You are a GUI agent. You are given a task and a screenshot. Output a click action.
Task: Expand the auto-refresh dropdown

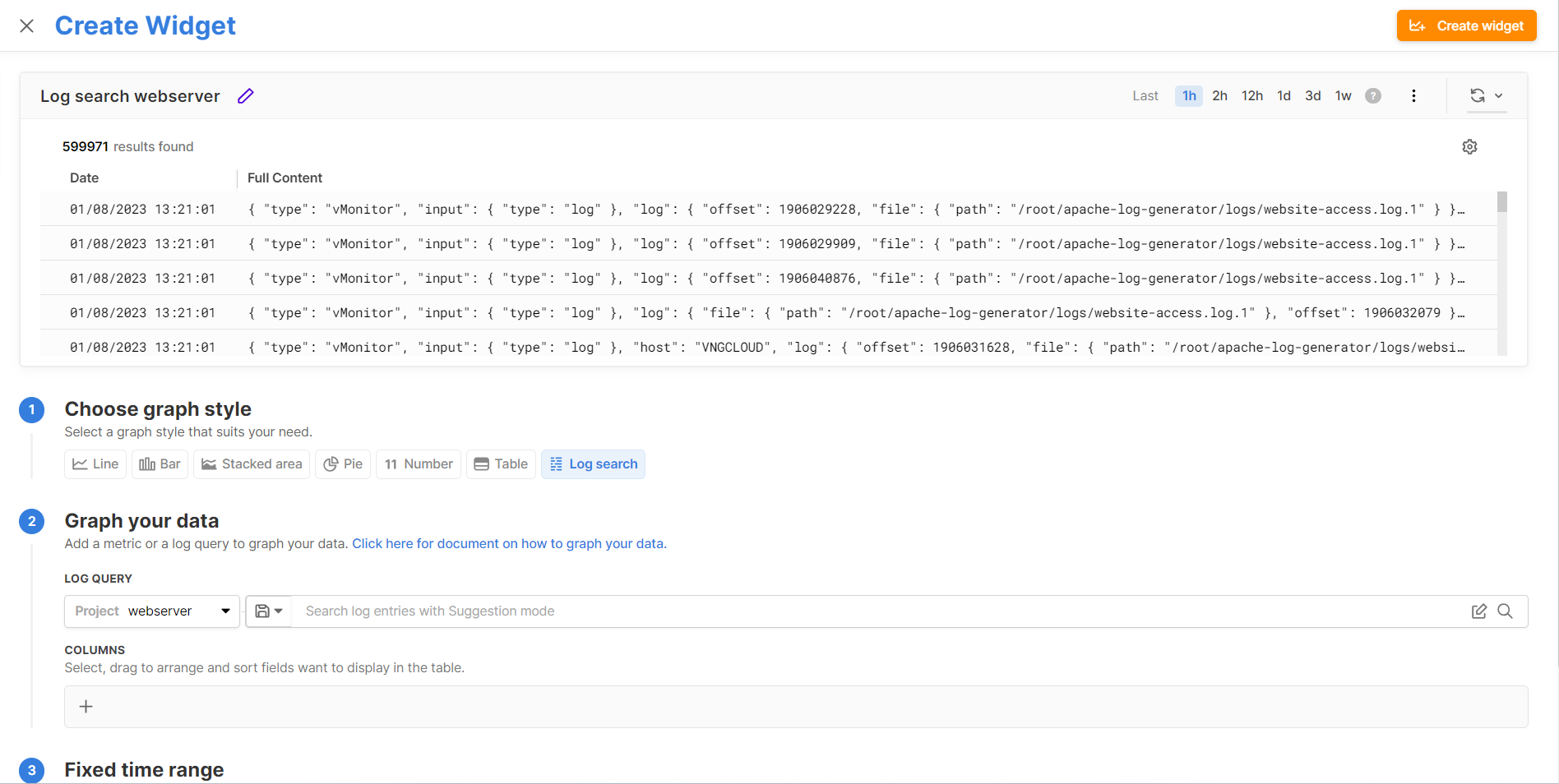(x=1487, y=96)
